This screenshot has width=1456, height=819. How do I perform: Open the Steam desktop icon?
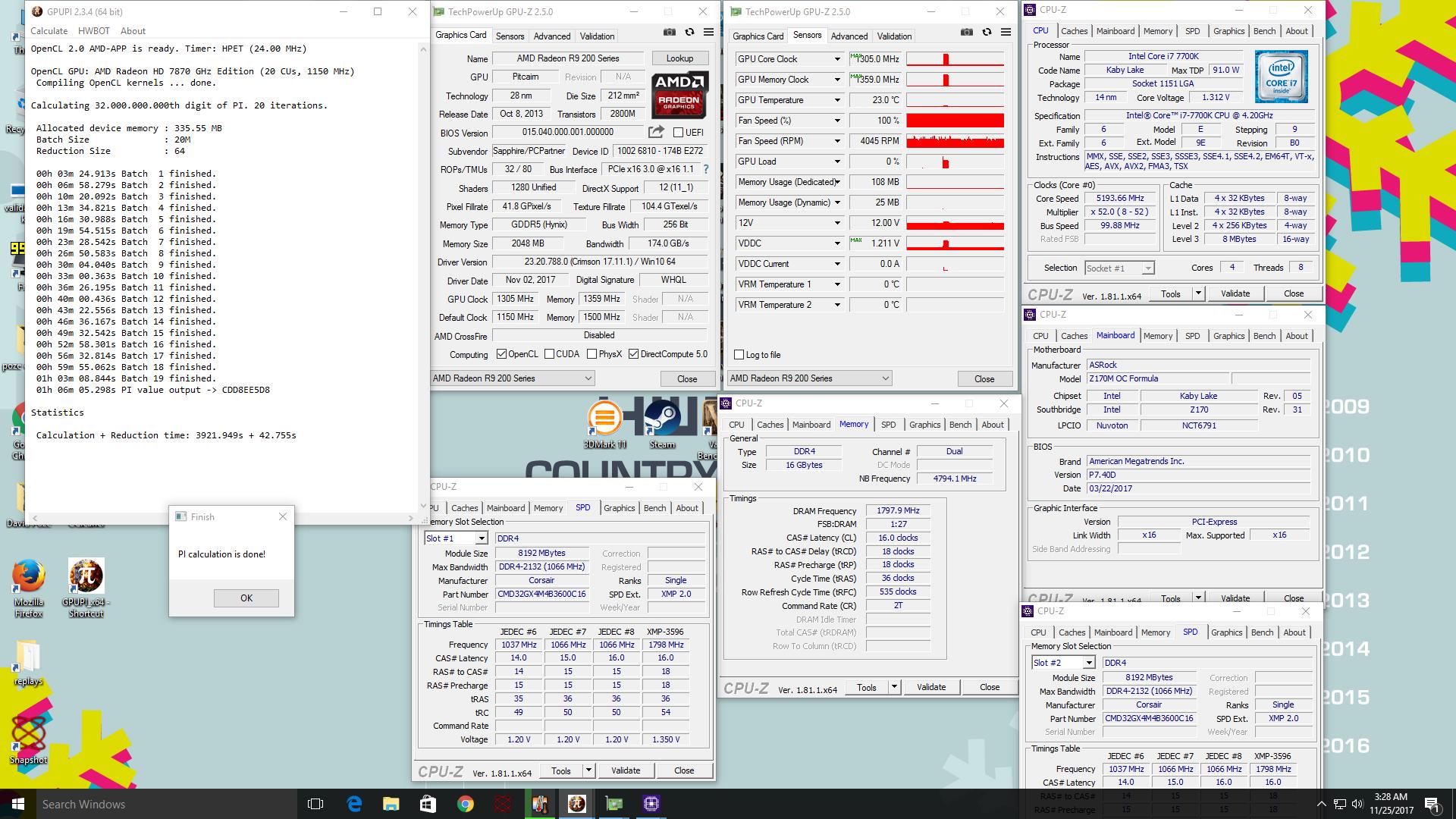pyautogui.click(x=662, y=424)
